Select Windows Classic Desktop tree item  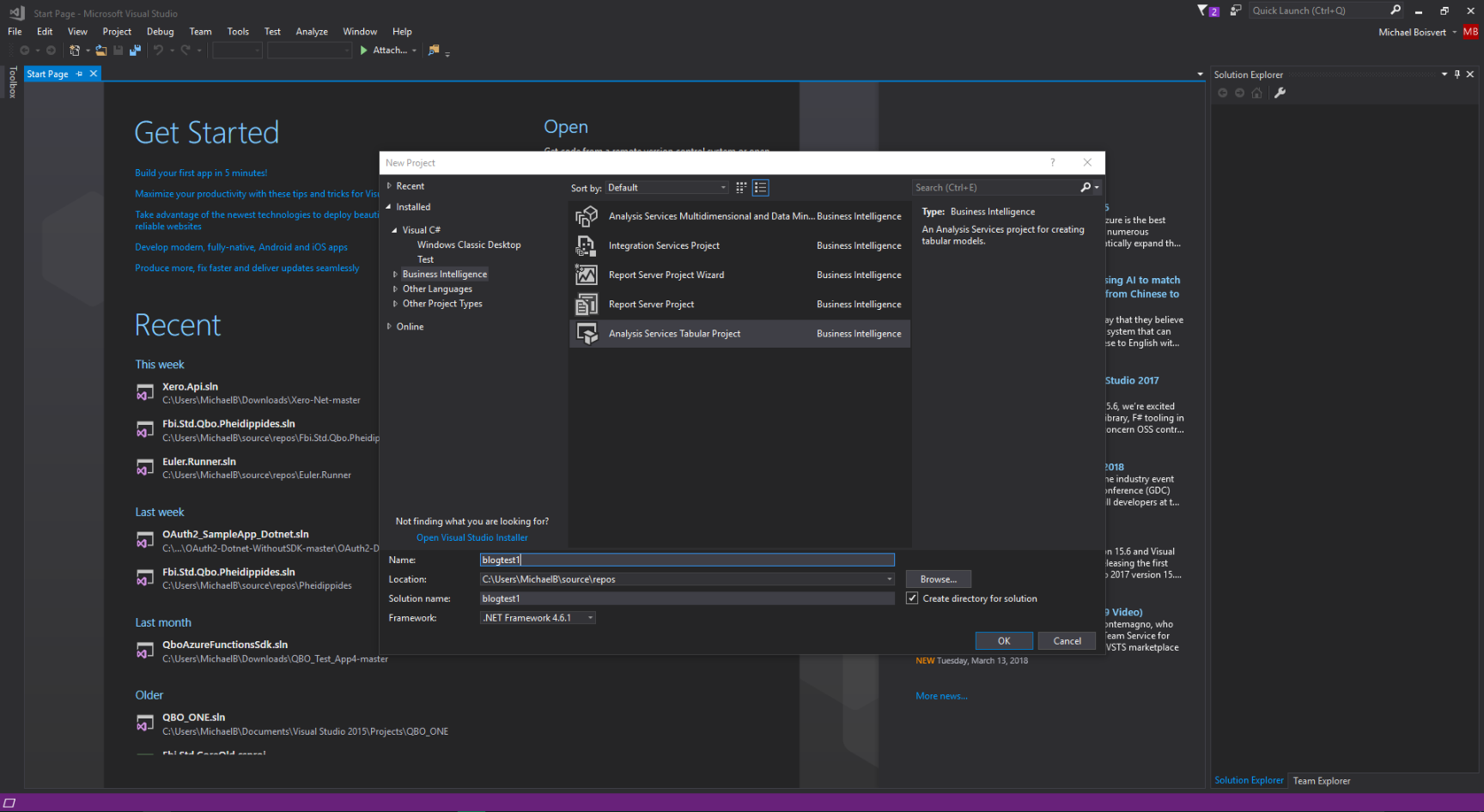pos(469,245)
